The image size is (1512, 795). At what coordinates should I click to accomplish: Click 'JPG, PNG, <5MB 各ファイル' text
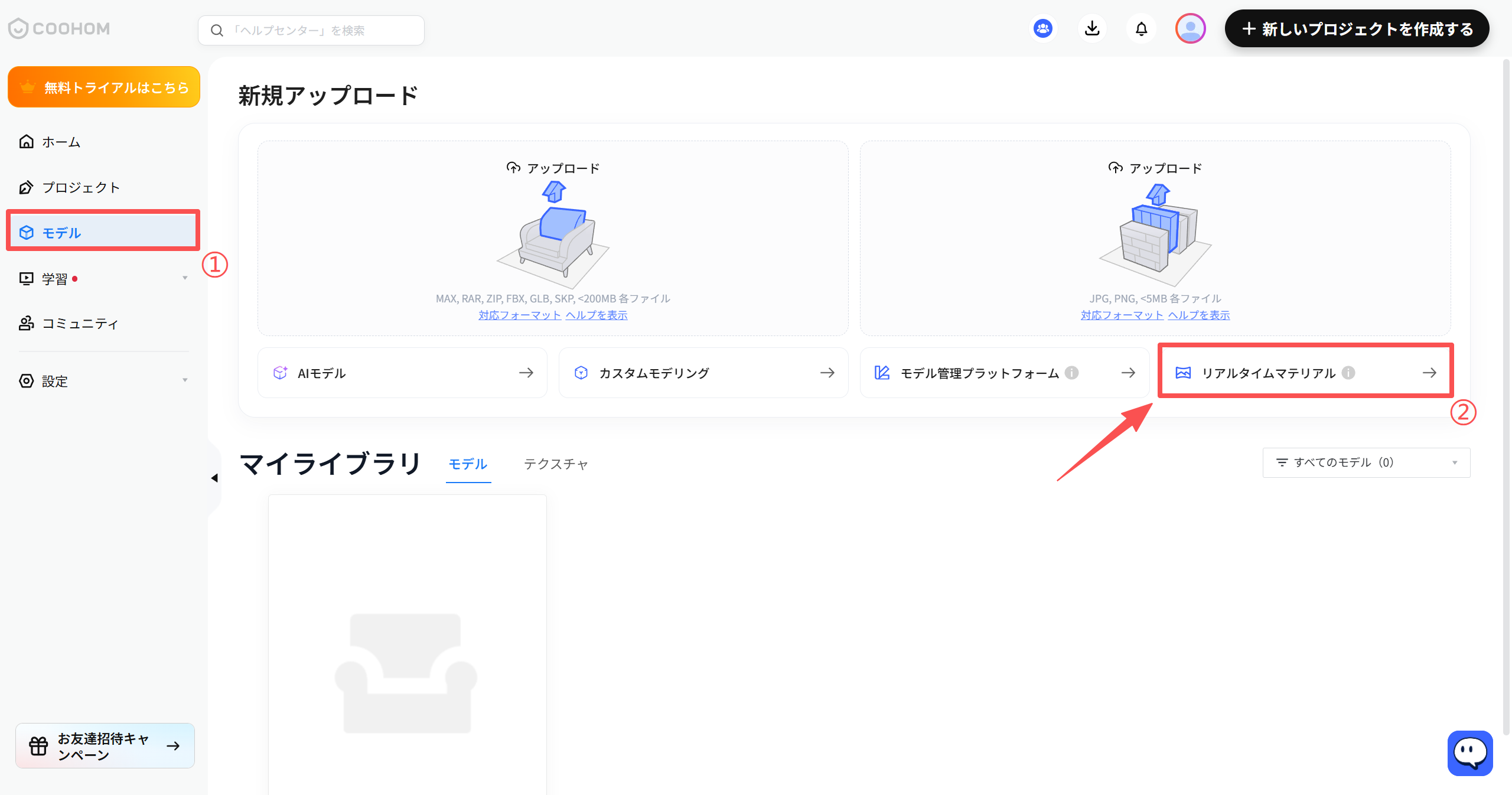(x=1155, y=299)
